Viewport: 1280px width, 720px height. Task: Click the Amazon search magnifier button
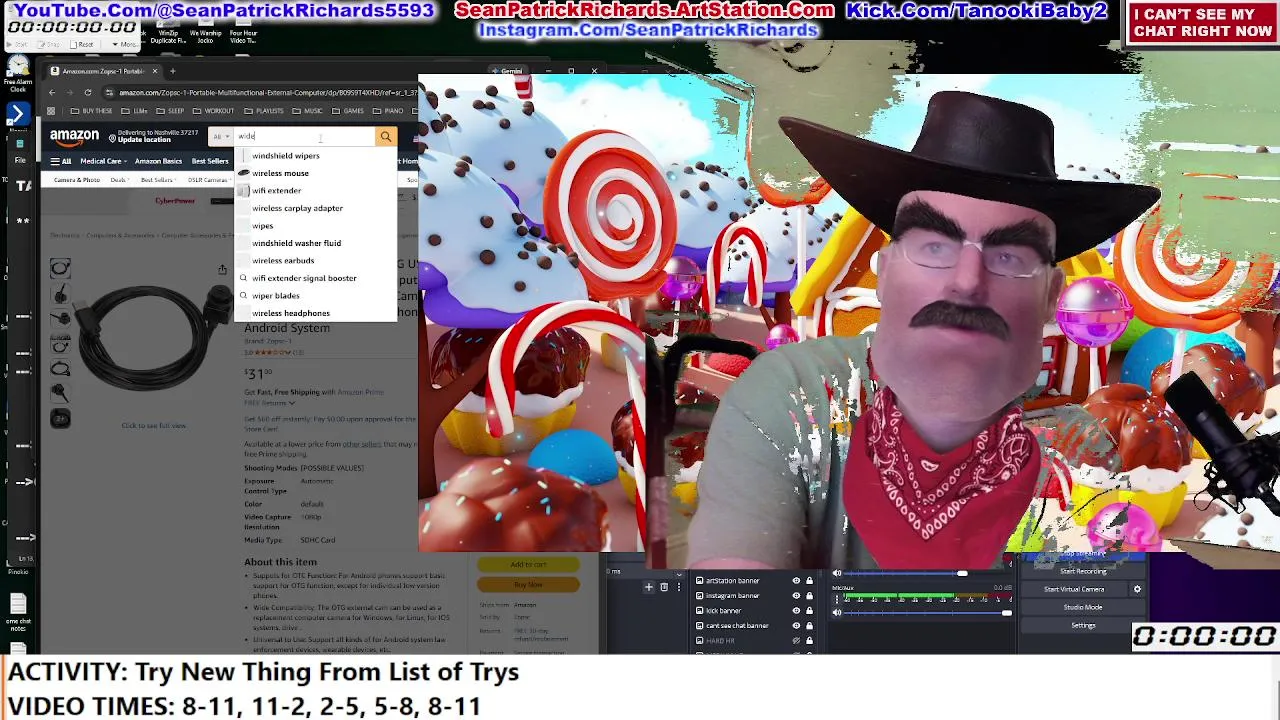pyautogui.click(x=385, y=136)
